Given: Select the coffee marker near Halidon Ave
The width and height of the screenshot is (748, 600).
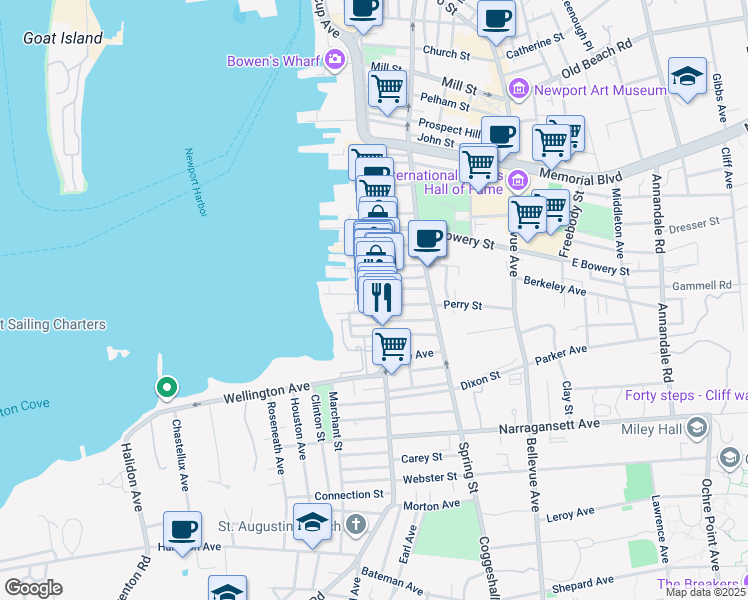Looking at the screenshot, I should pos(182,530).
